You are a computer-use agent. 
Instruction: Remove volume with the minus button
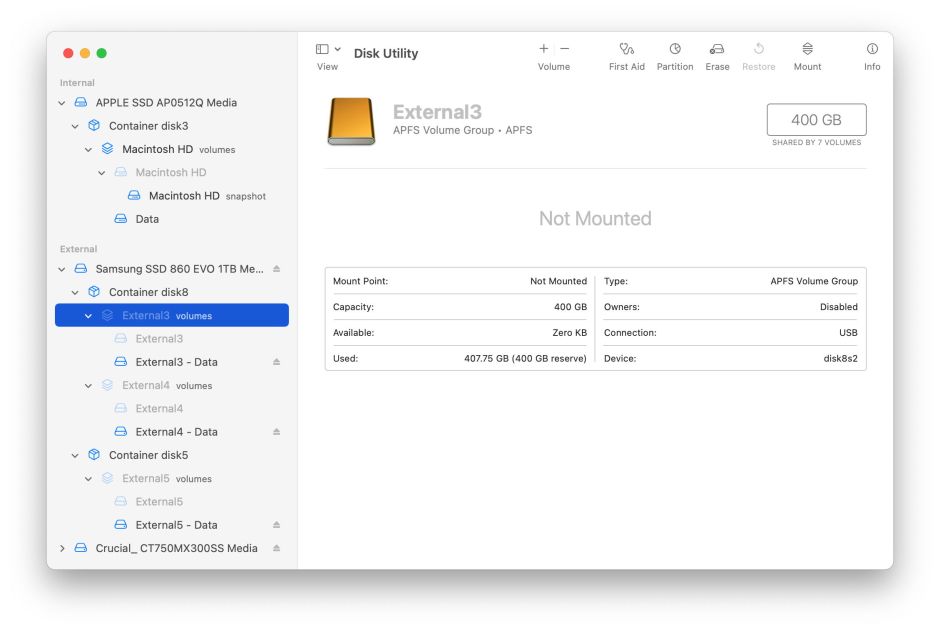tap(565, 49)
